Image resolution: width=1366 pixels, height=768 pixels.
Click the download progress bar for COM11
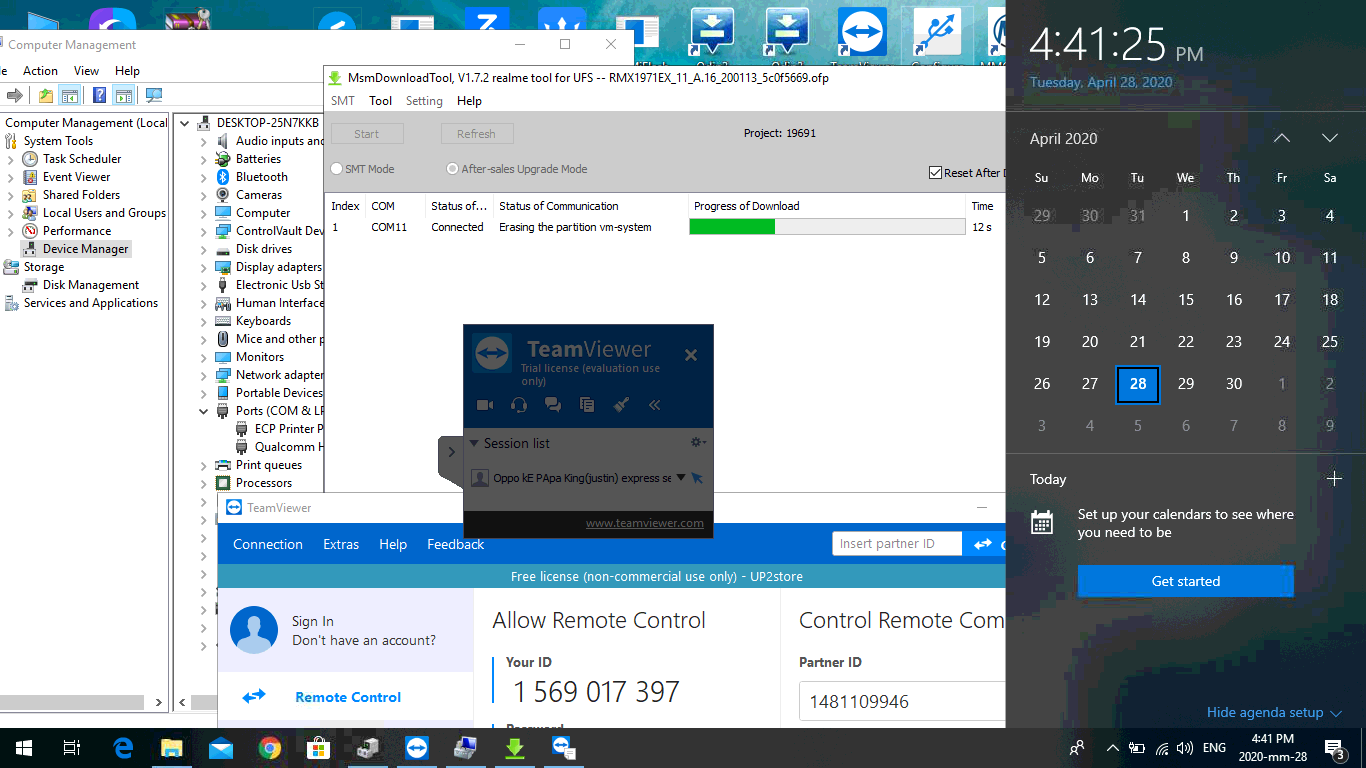(x=826, y=227)
